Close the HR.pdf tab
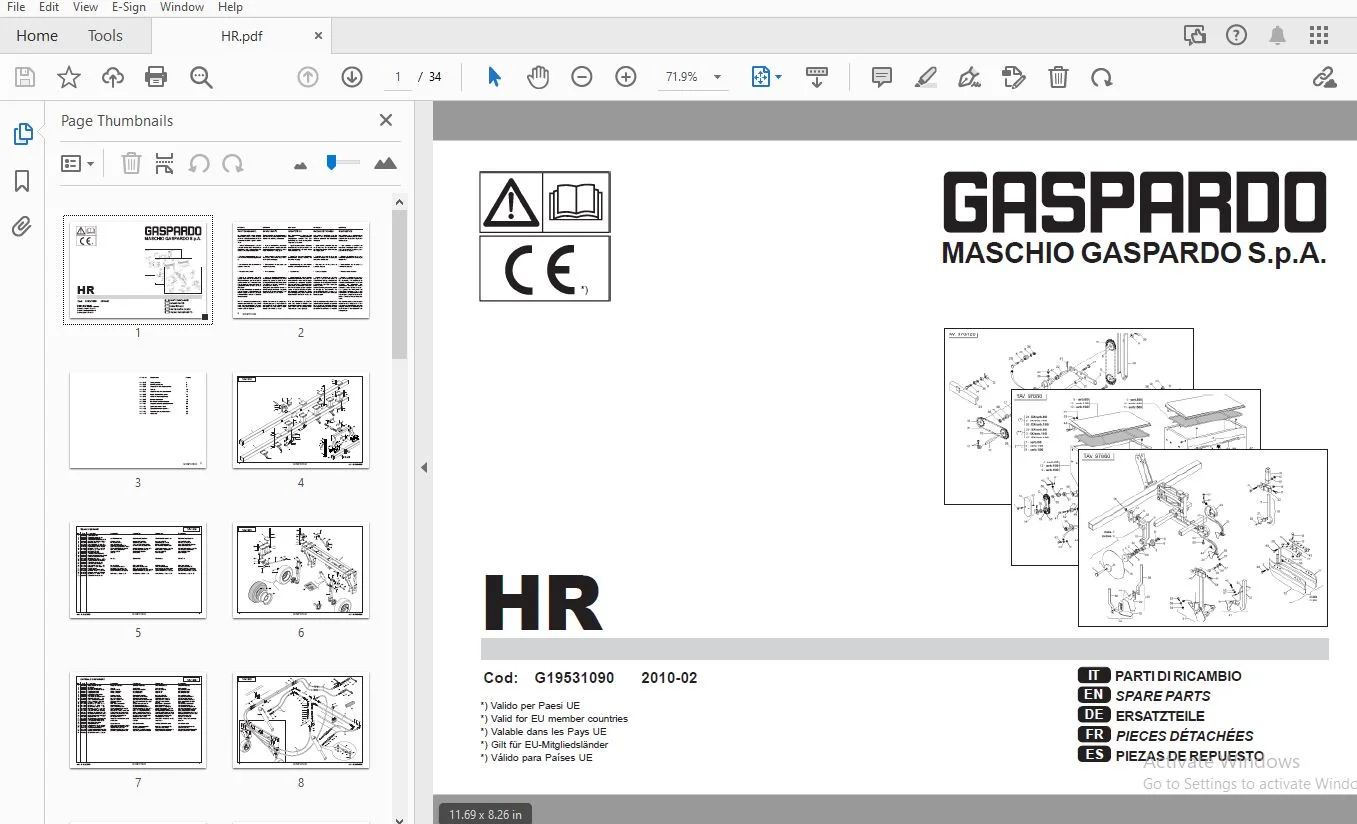The width and height of the screenshot is (1357, 824). click(318, 36)
